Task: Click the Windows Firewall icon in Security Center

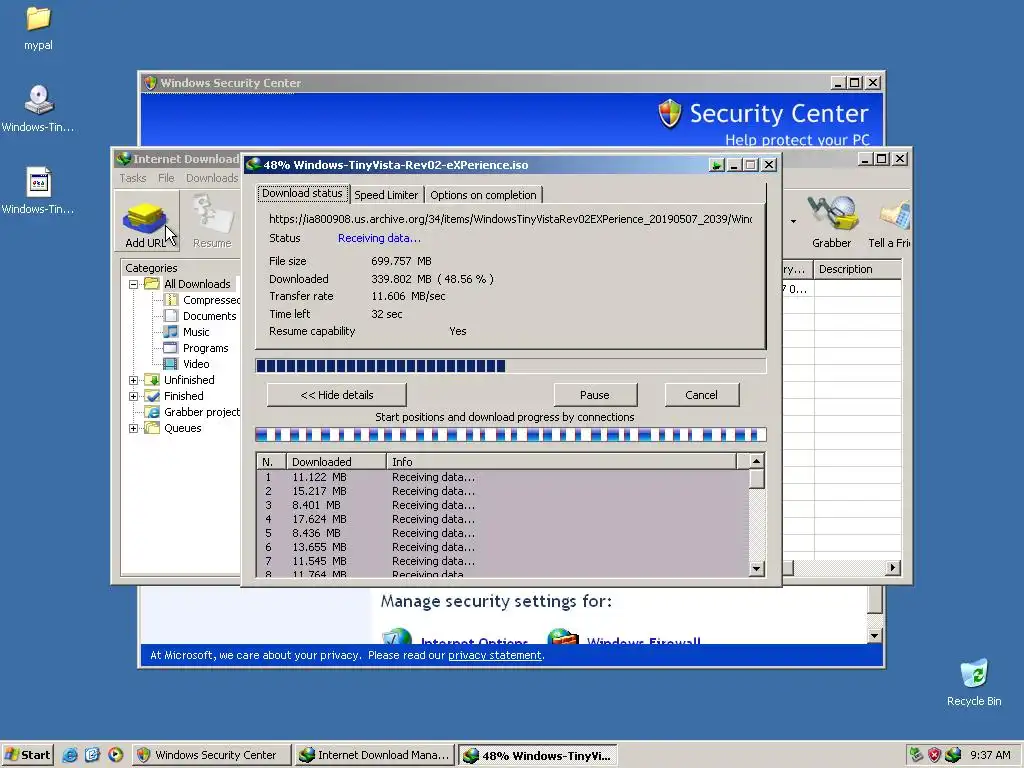Action: [x=563, y=636]
